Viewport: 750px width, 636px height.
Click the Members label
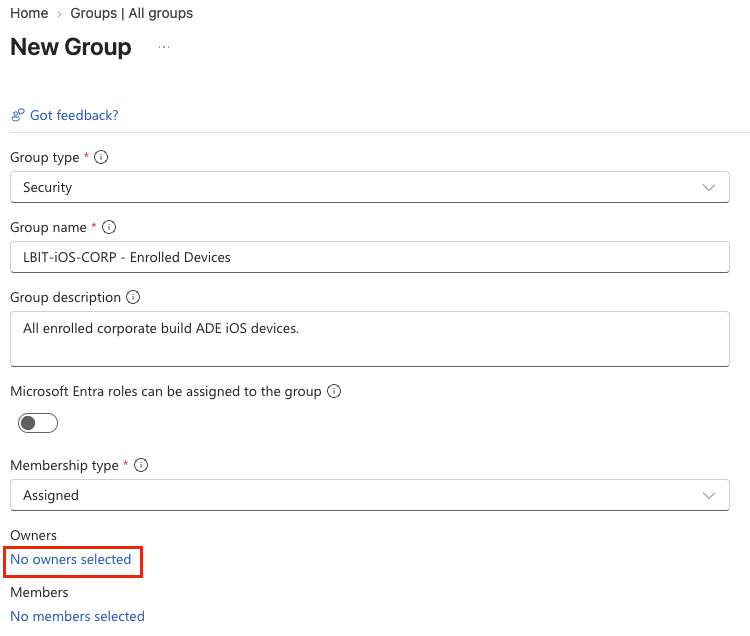39,592
